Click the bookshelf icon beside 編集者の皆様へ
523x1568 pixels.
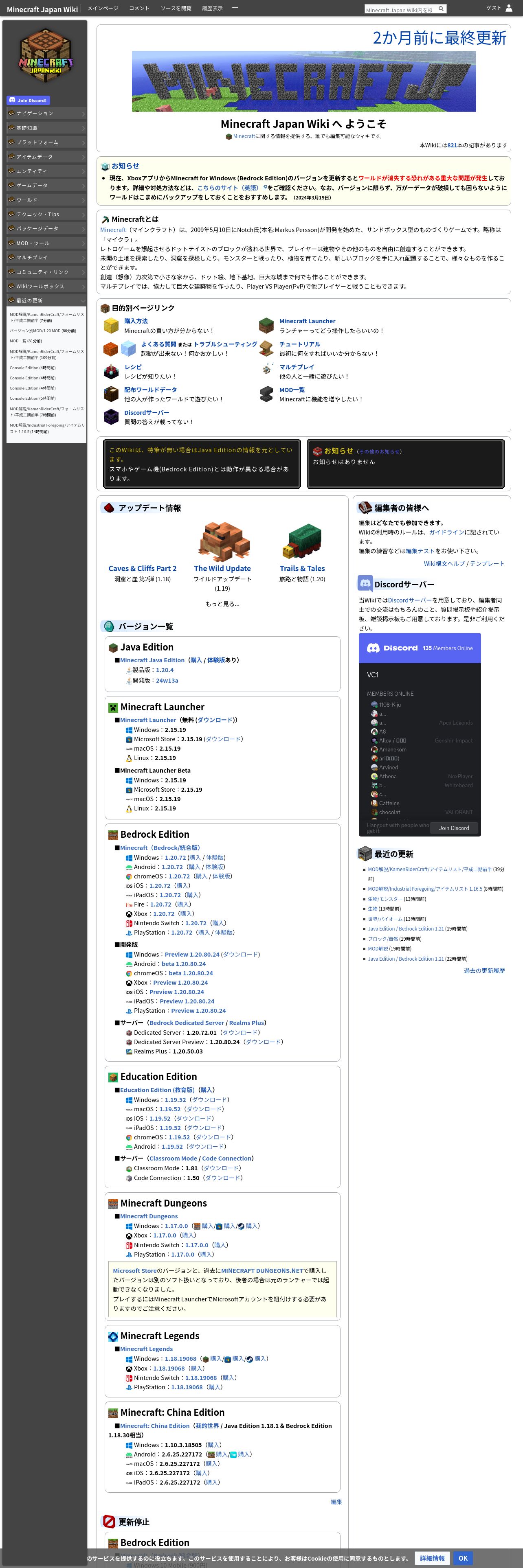(365, 507)
